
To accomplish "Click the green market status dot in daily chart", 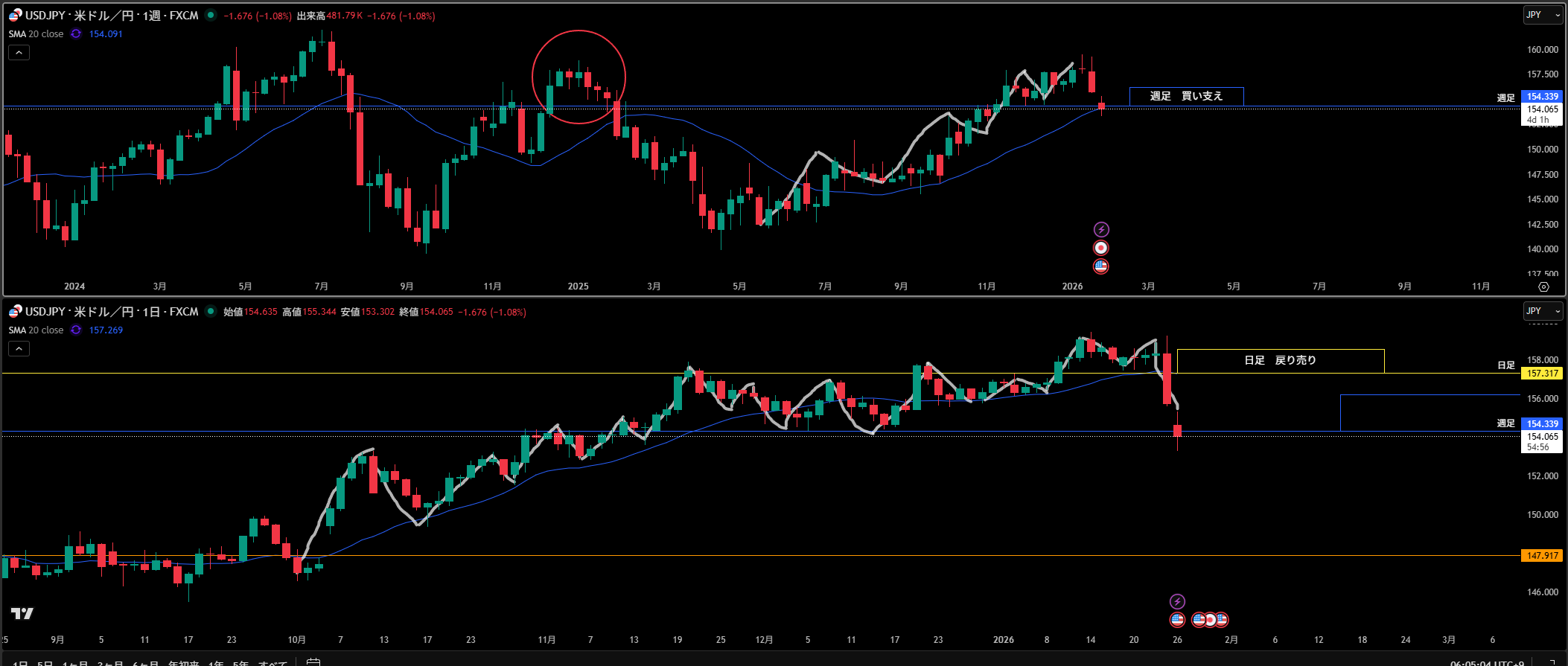I will coord(211,312).
